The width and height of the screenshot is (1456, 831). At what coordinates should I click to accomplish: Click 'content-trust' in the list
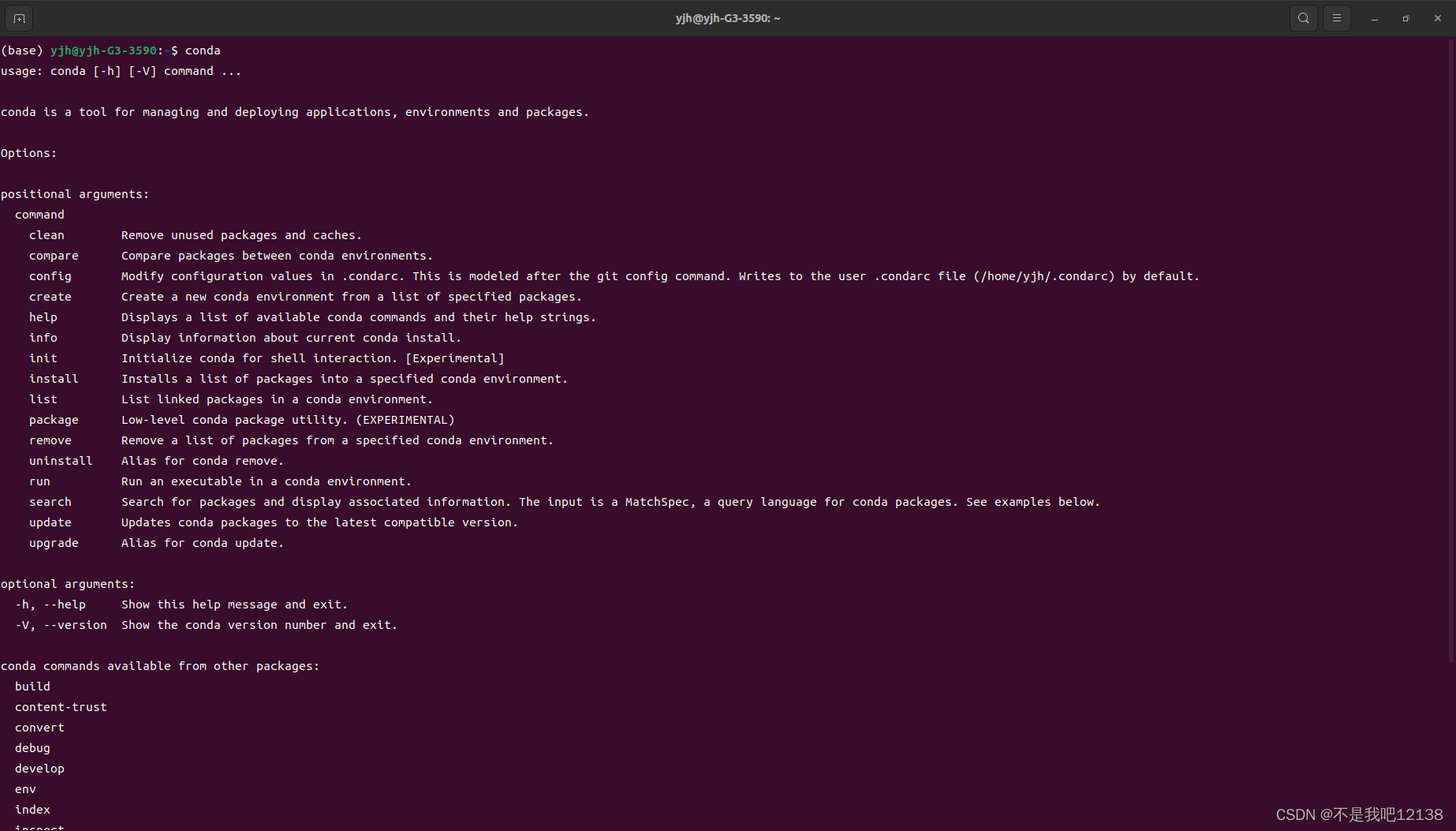point(61,707)
